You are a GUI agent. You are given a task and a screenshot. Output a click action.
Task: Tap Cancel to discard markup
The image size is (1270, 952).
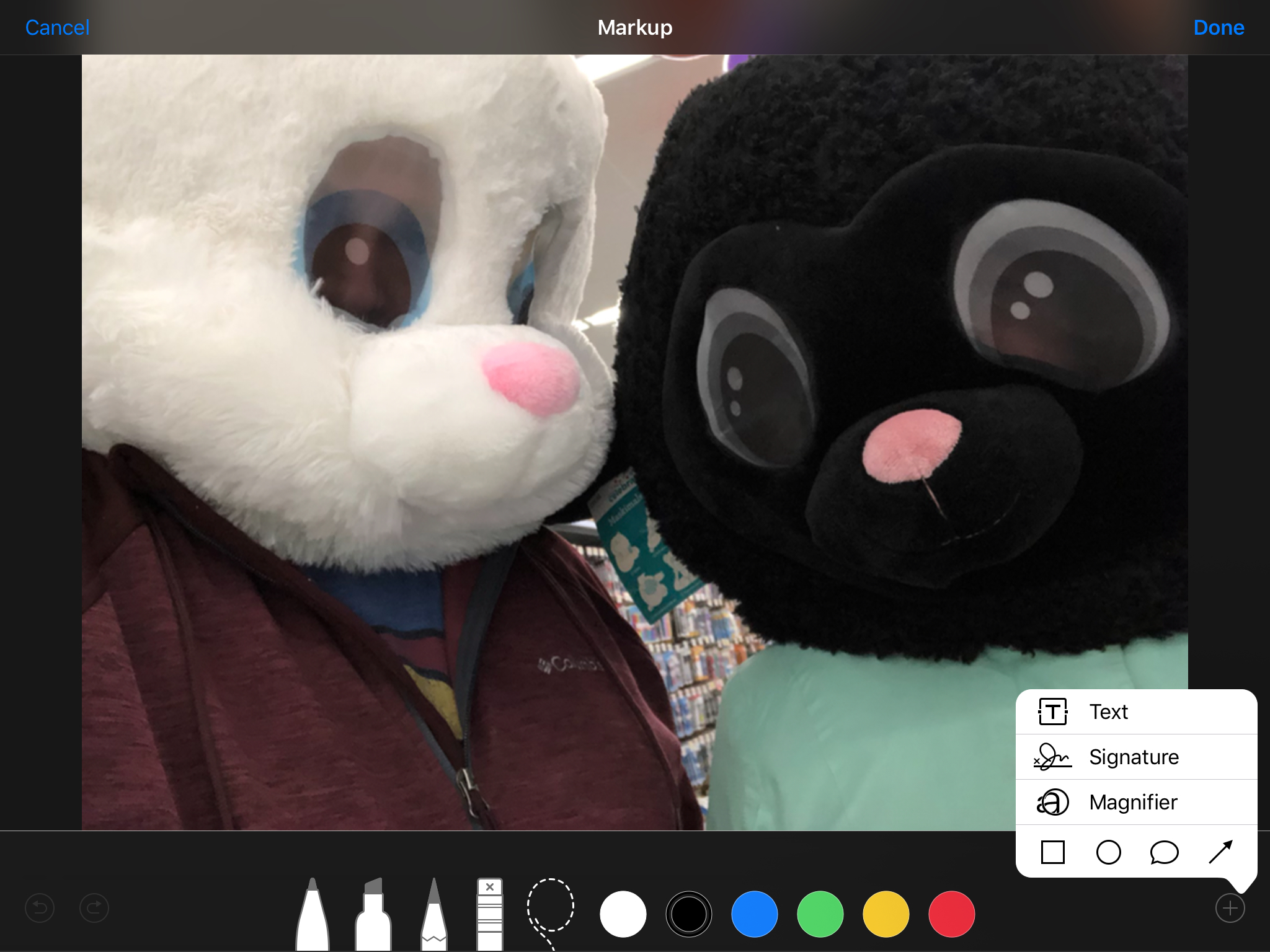58,27
